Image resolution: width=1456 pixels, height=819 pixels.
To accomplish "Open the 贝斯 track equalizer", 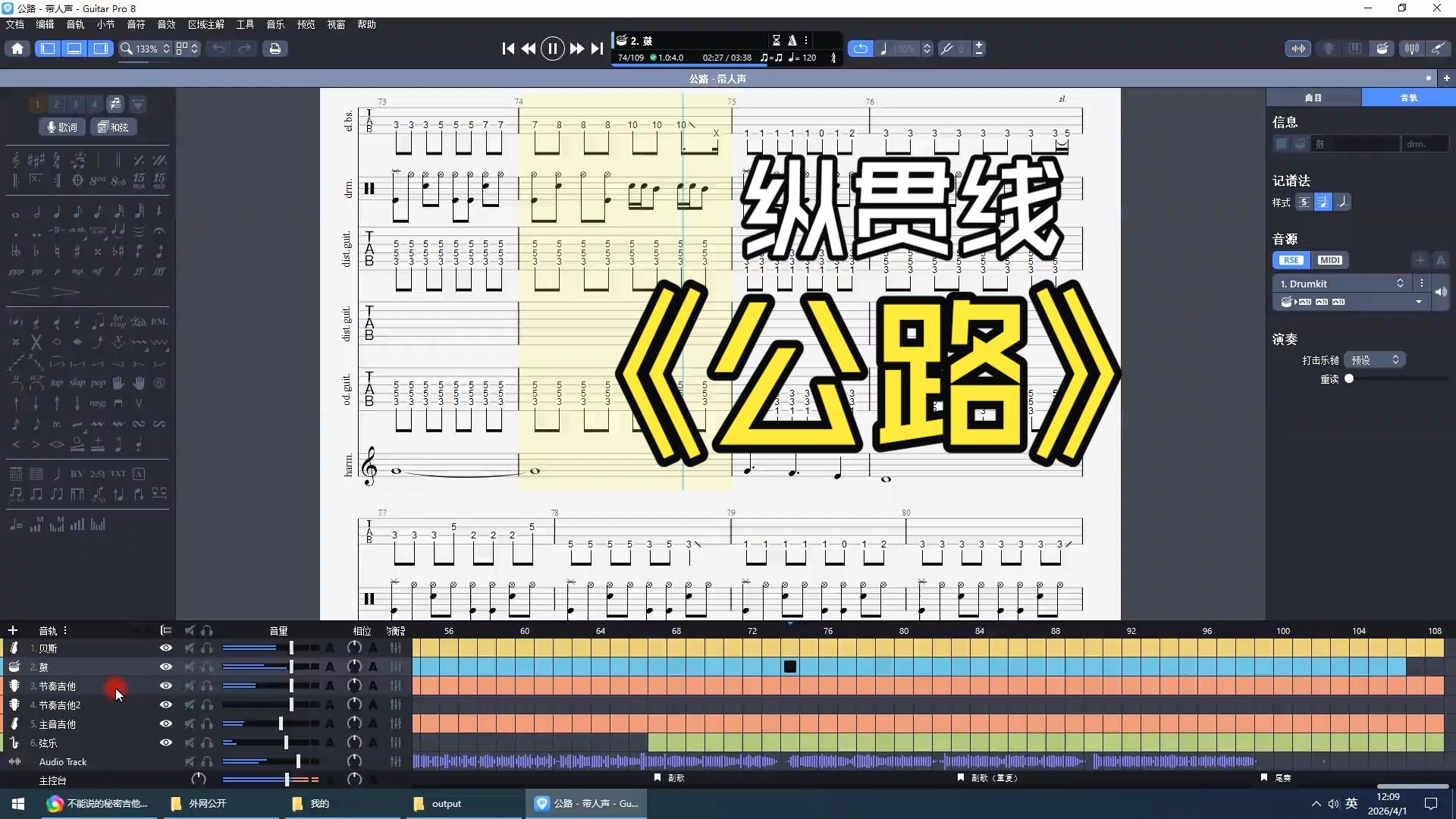I will 396,648.
